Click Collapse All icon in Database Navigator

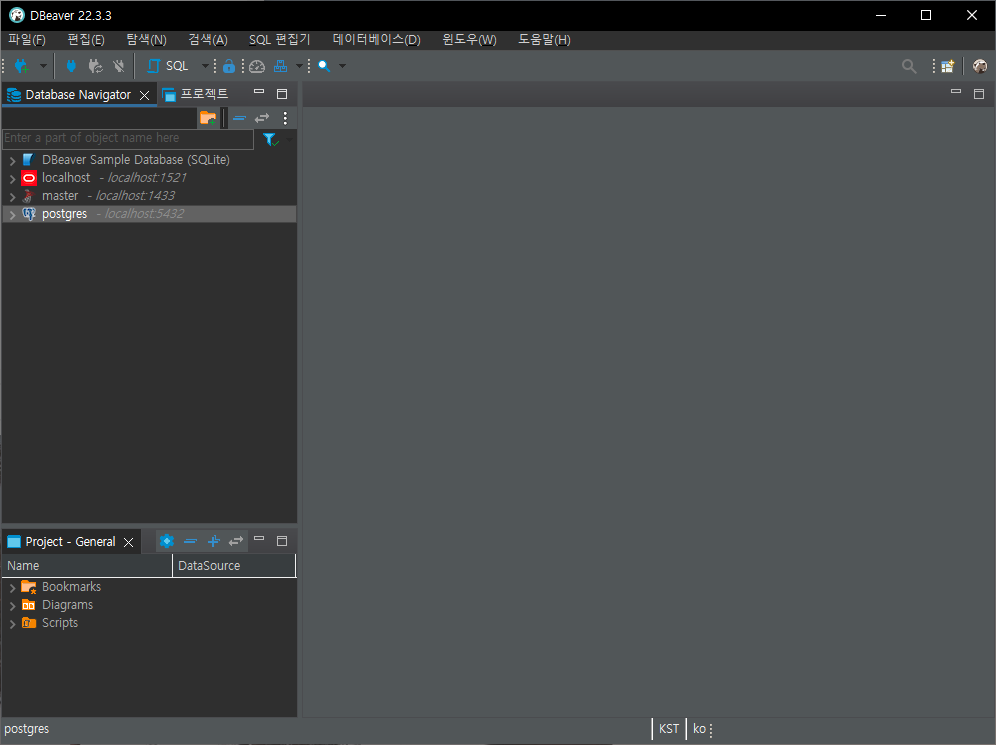239,118
